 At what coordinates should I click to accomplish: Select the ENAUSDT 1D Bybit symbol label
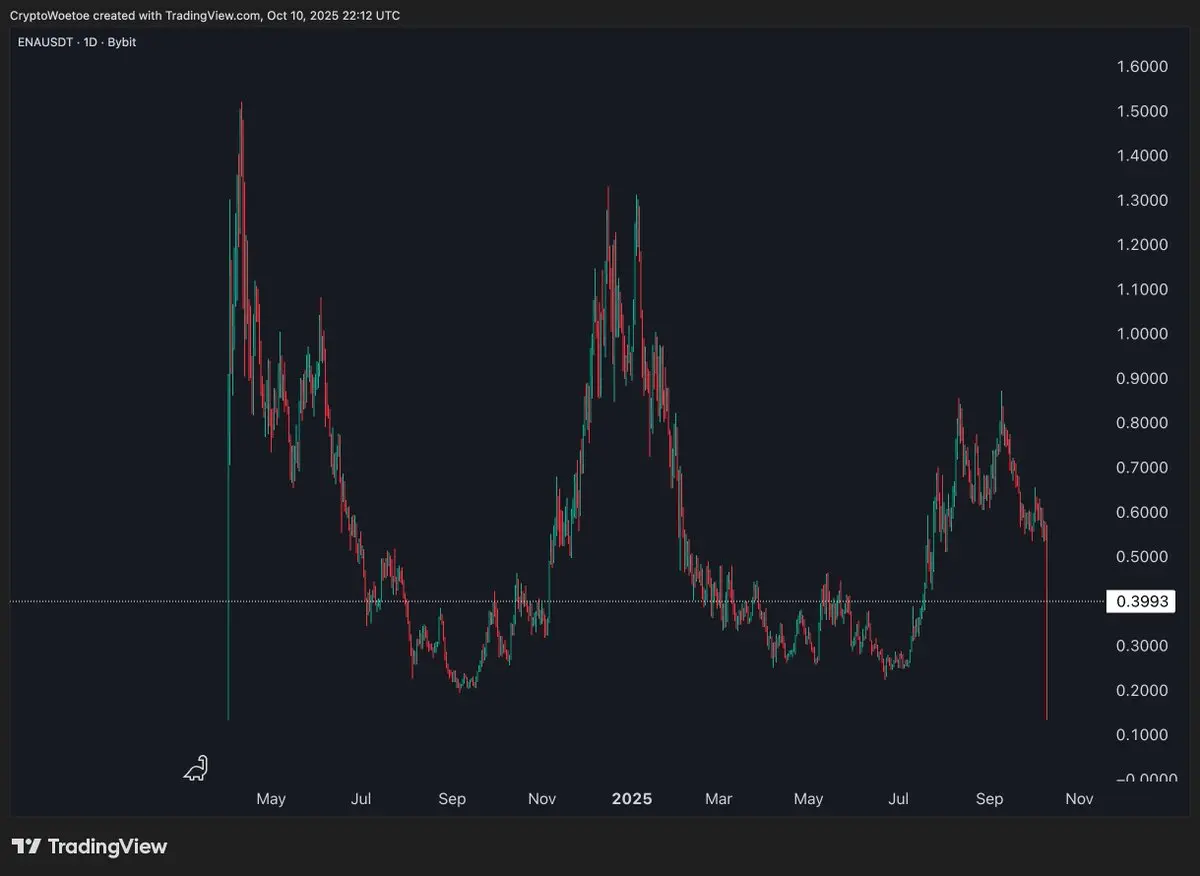point(77,43)
